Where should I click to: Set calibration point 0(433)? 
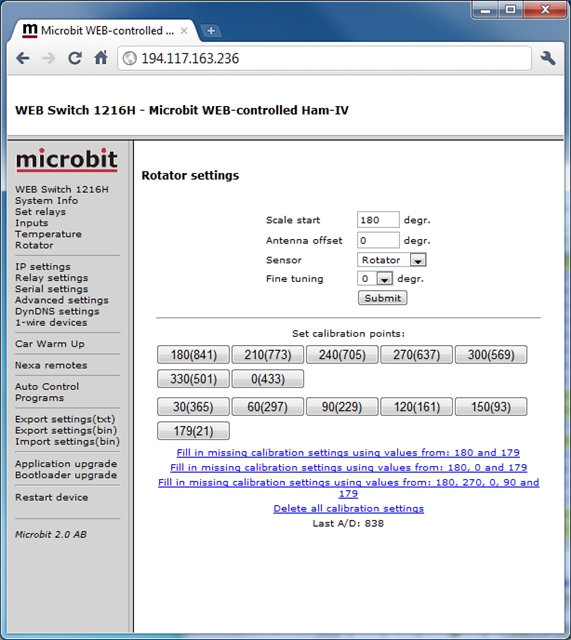tap(268, 379)
